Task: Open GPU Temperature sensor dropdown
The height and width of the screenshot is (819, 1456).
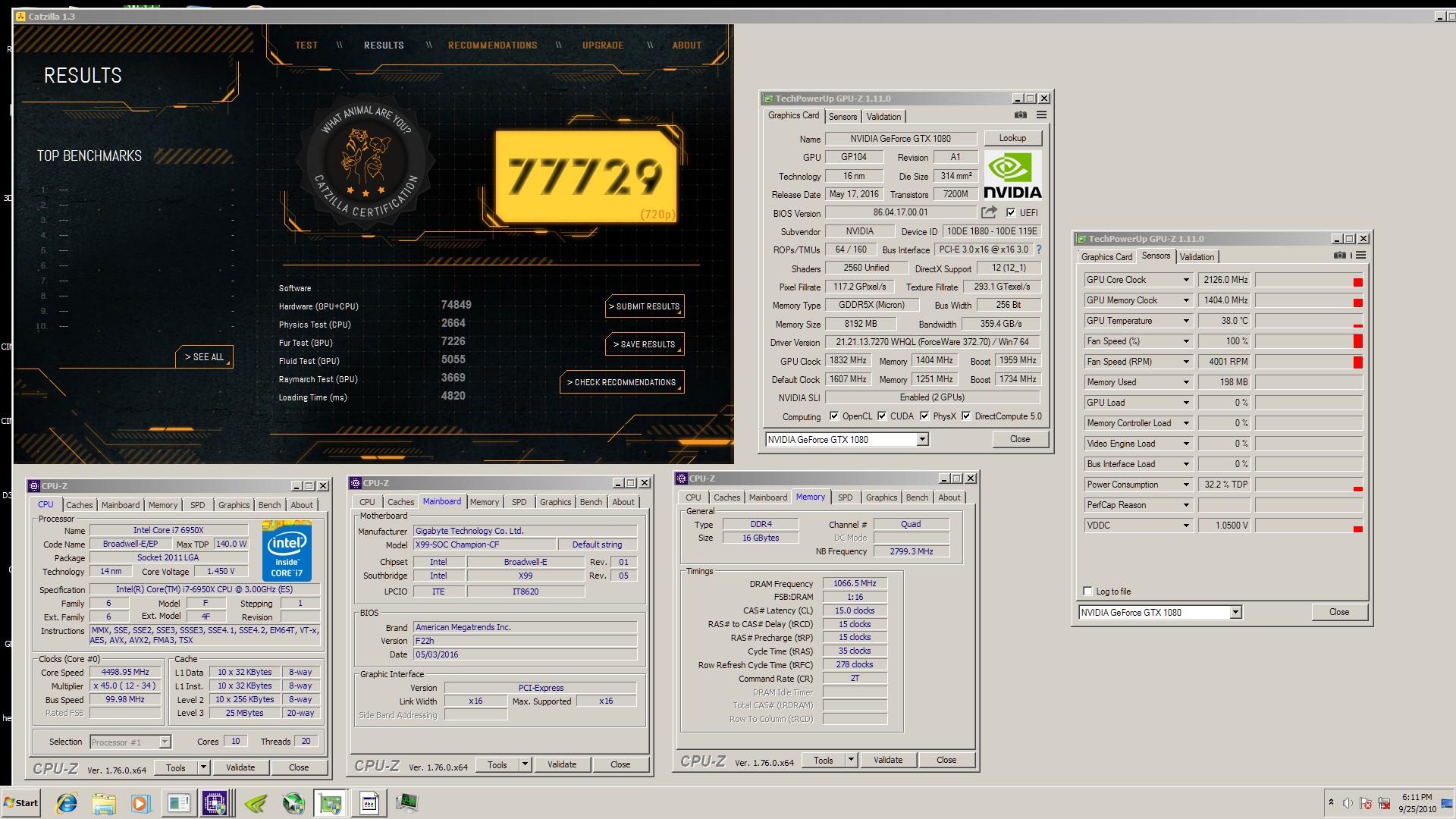Action: [1187, 321]
